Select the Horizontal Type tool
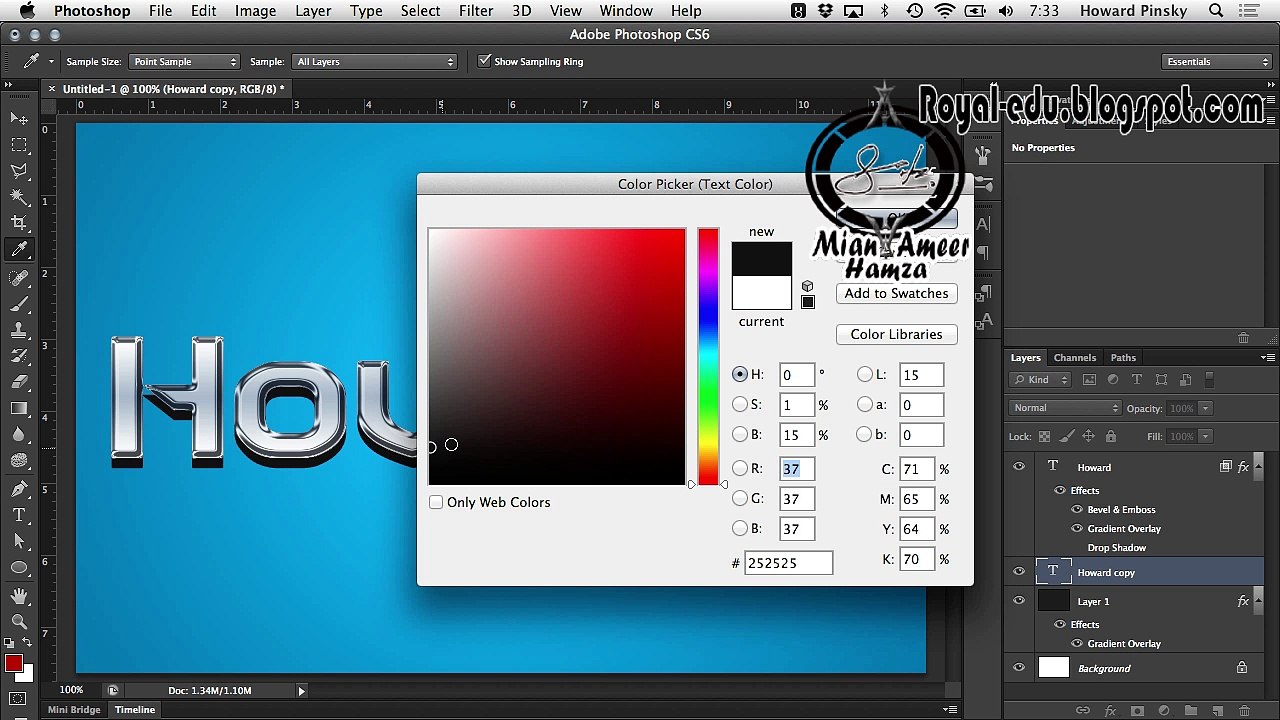1280x720 pixels. click(19, 515)
